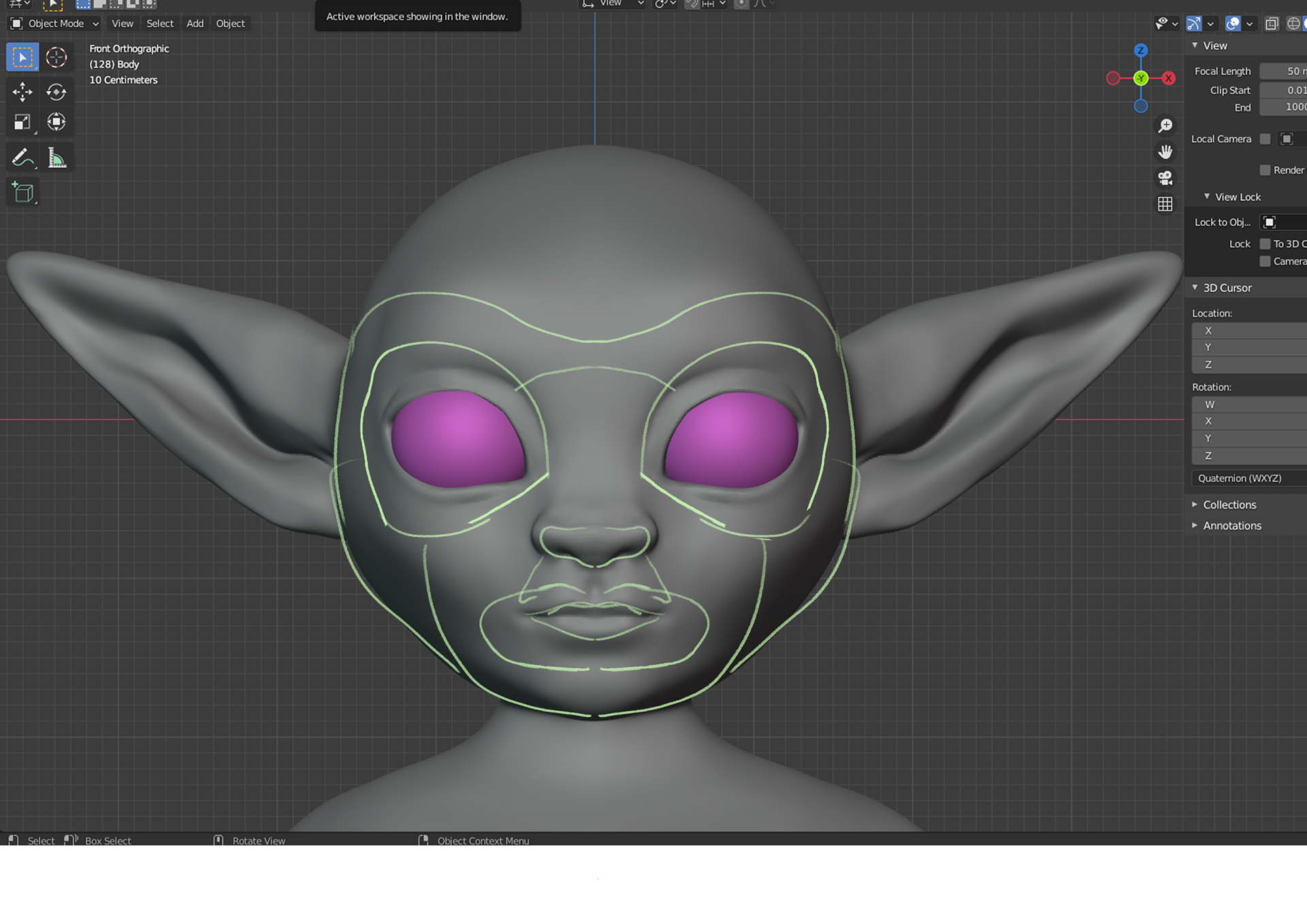Expand the Collections panel
1307x924 pixels.
coord(1195,505)
